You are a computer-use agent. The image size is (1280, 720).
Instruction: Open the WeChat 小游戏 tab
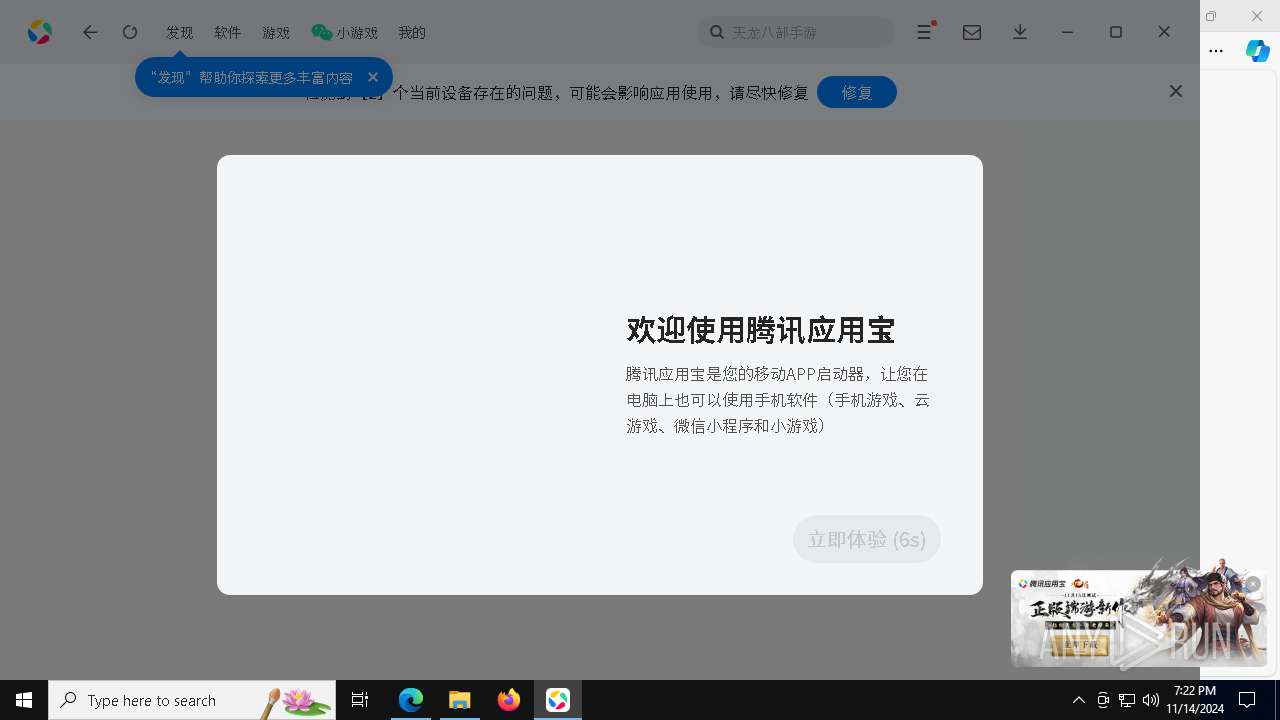tap(345, 32)
